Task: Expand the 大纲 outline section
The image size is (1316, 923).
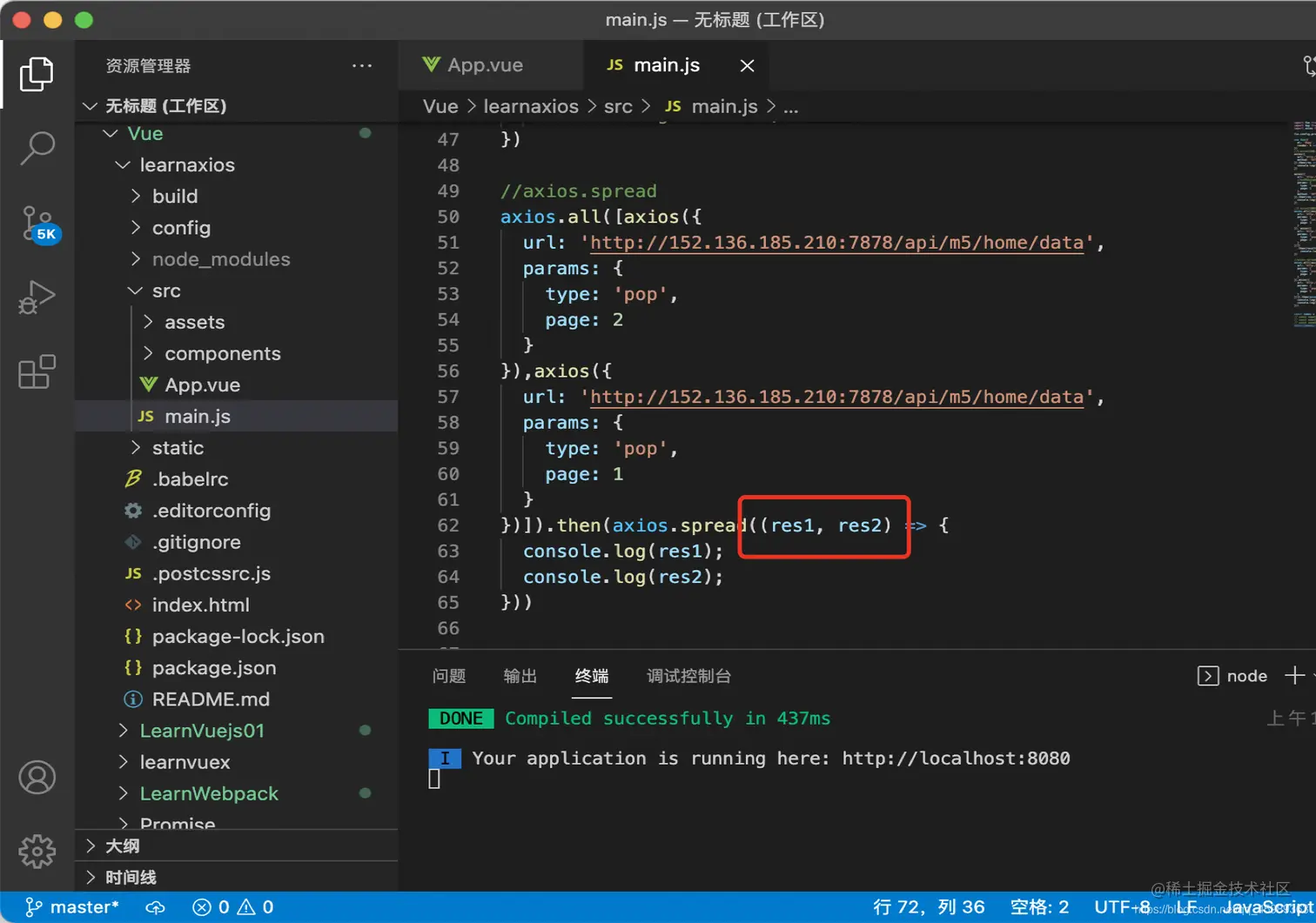Action: point(237,846)
